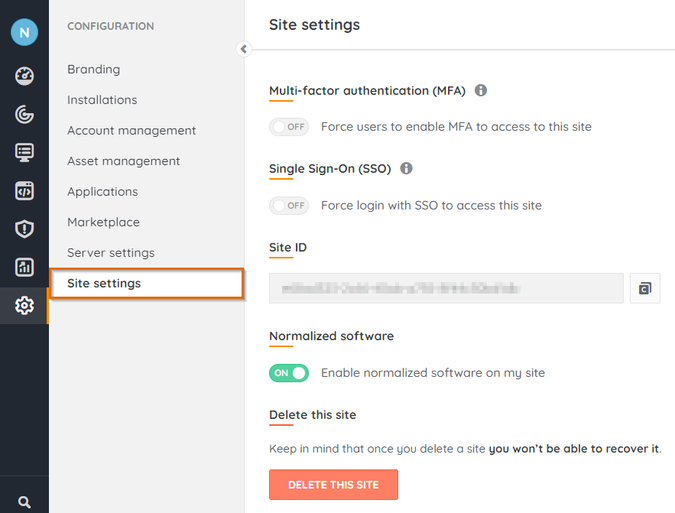Image resolution: width=675 pixels, height=513 pixels.
Task: Click the Delete This Site button
Action: point(333,485)
